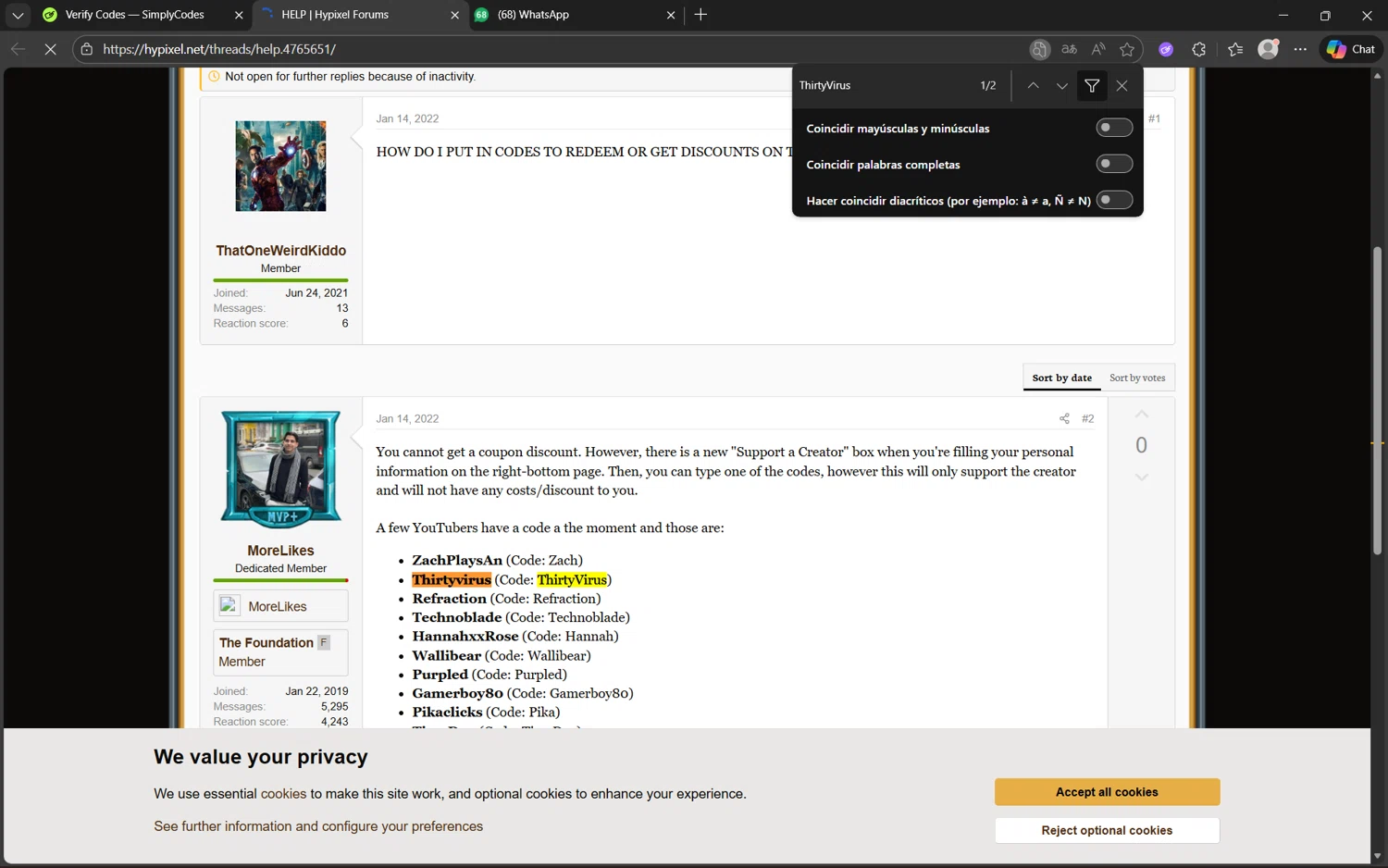Click the highlighted Thirtyvirus name
This screenshot has width=1388, height=868.
(x=452, y=579)
